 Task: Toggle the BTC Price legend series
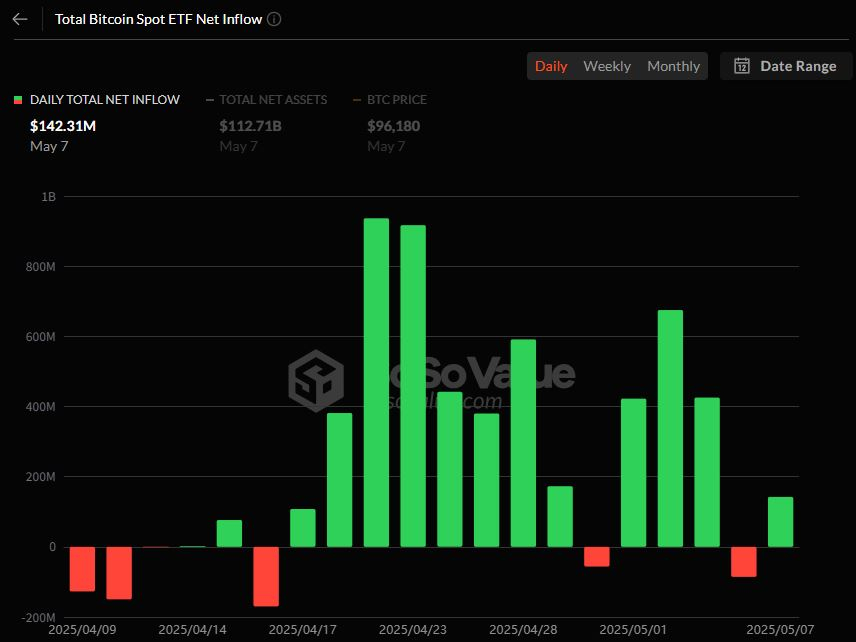(396, 100)
